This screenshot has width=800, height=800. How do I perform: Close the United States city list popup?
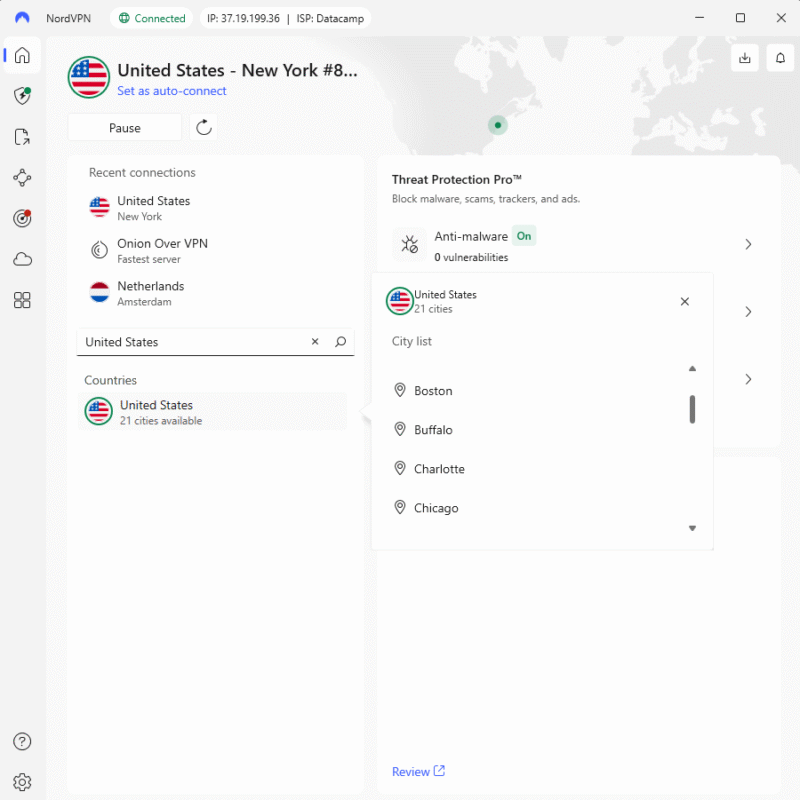(x=685, y=301)
